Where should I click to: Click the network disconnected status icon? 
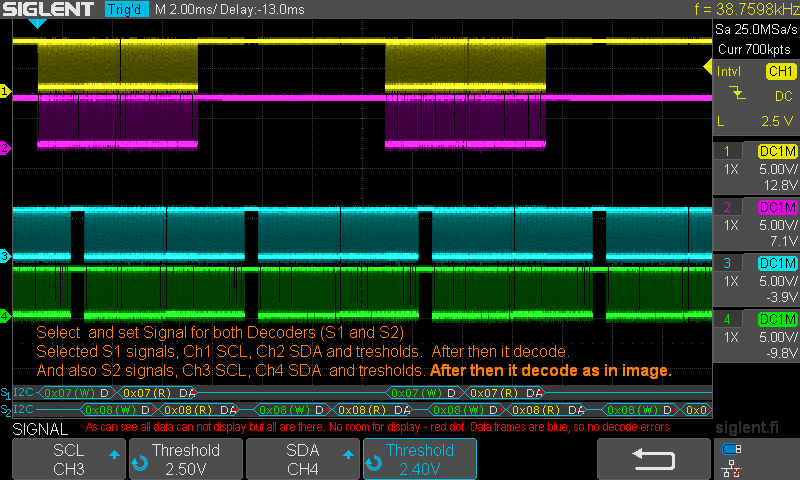pyautogui.click(x=732, y=469)
